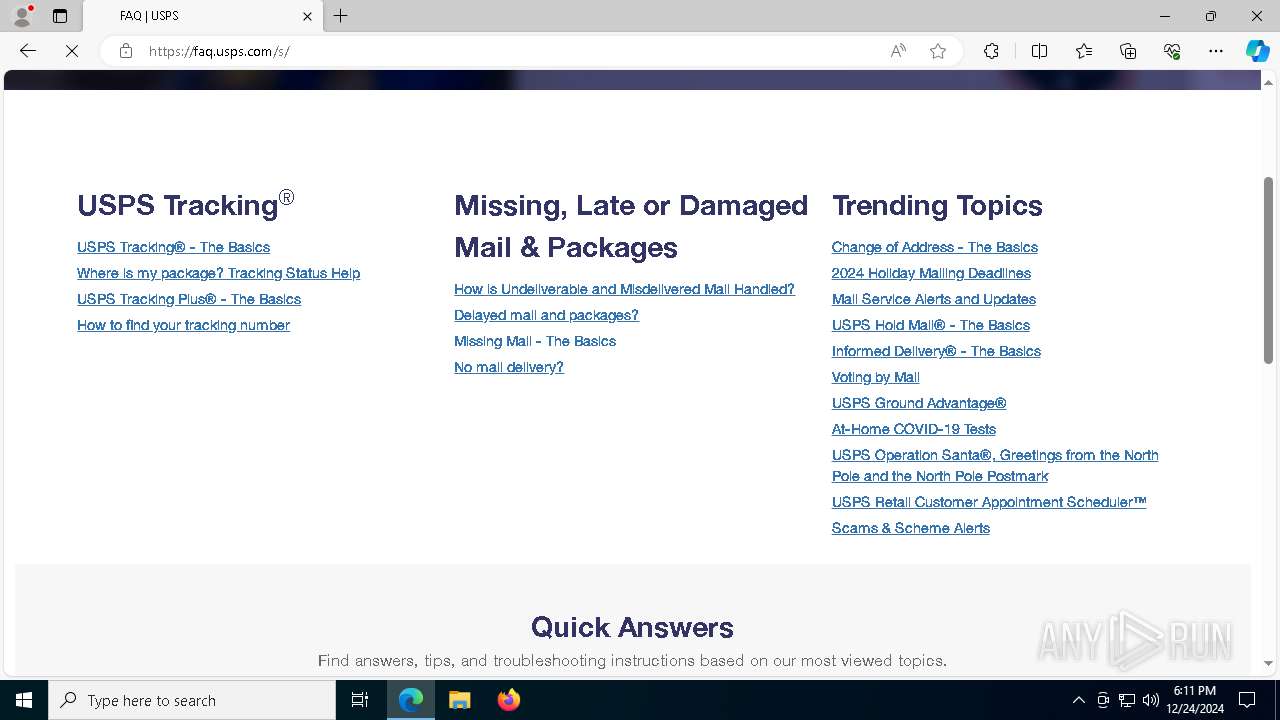Open the tab actions menu icon

tap(60, 16)
